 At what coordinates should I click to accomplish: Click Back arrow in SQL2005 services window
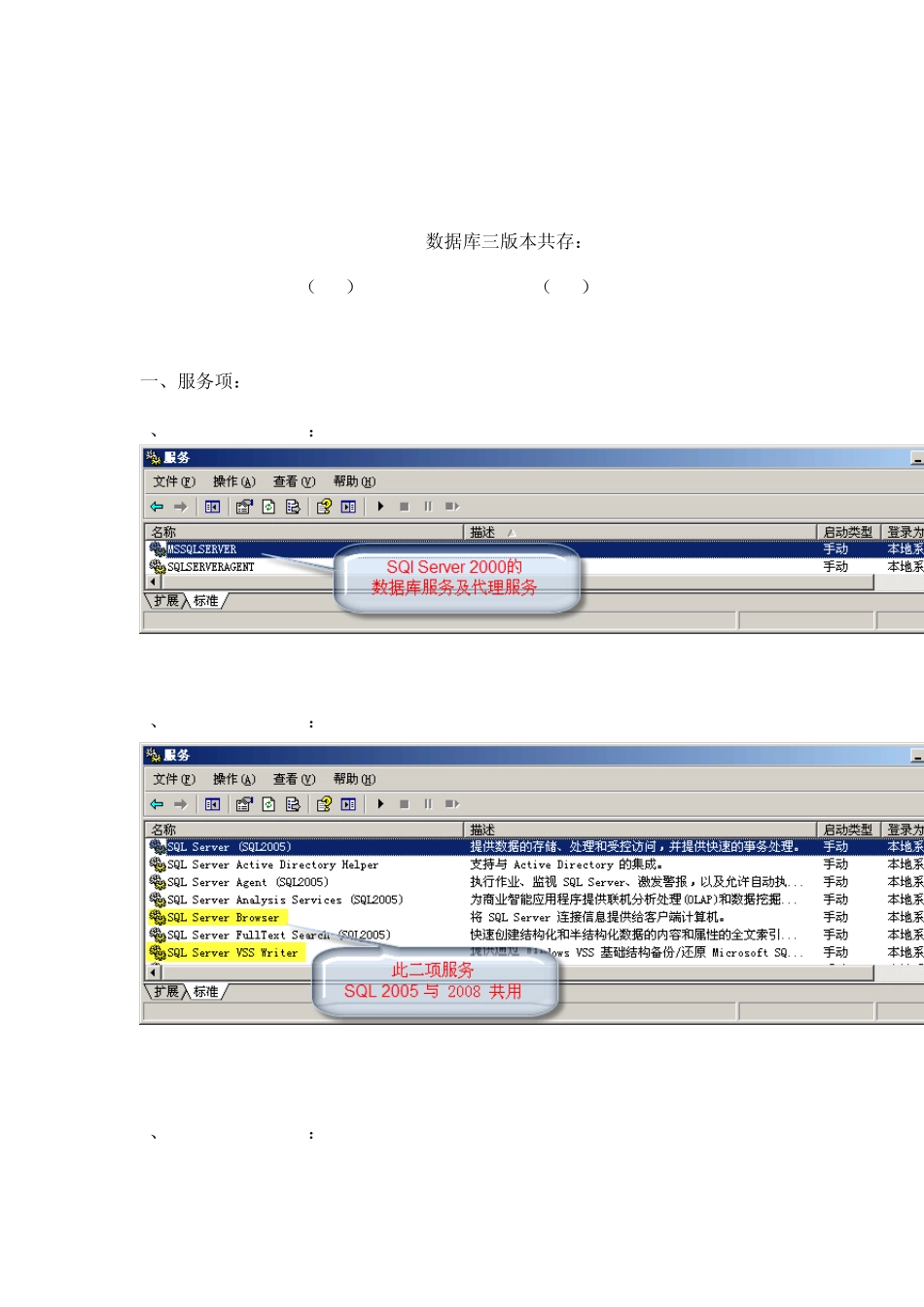tap(157, 804)
